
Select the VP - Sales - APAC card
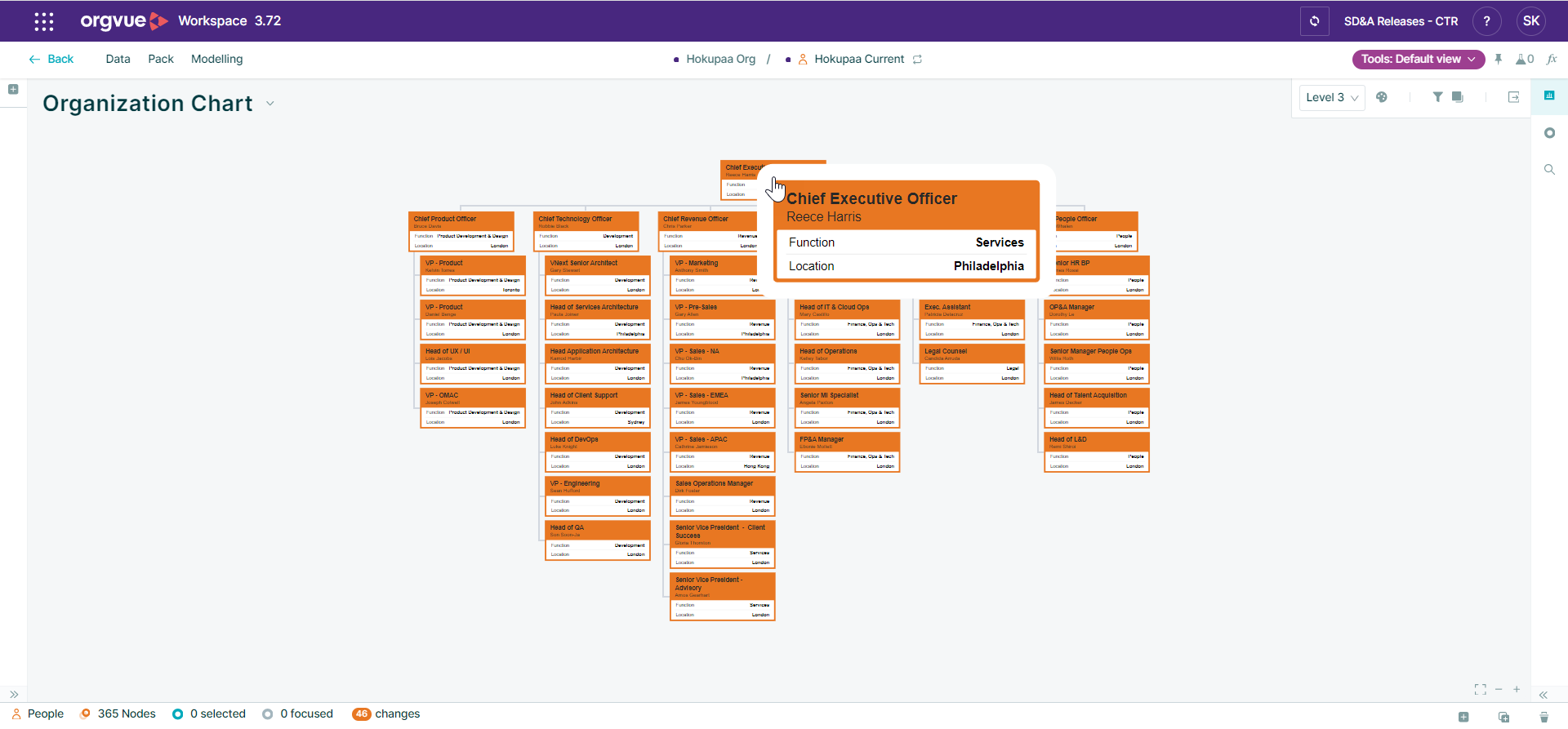coord(723,451)
